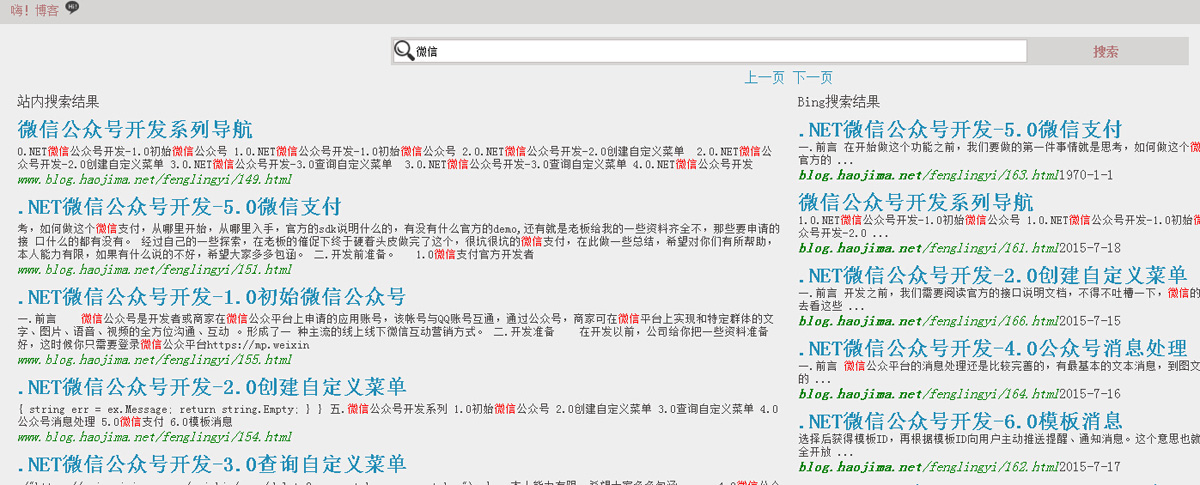Click date text 2015-7-16
Viewport: 1200px width, 485px height.
point(1089,394)
